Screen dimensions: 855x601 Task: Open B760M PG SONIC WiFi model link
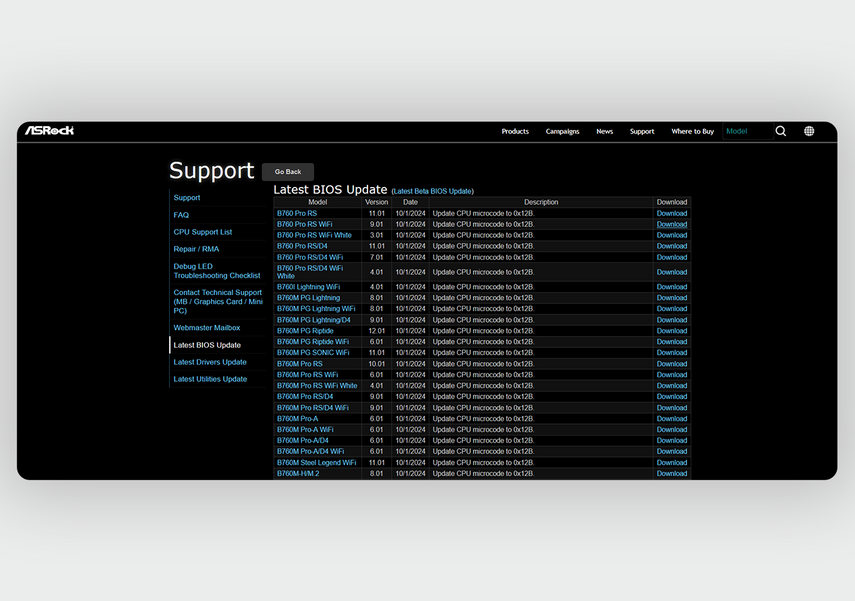313,353
